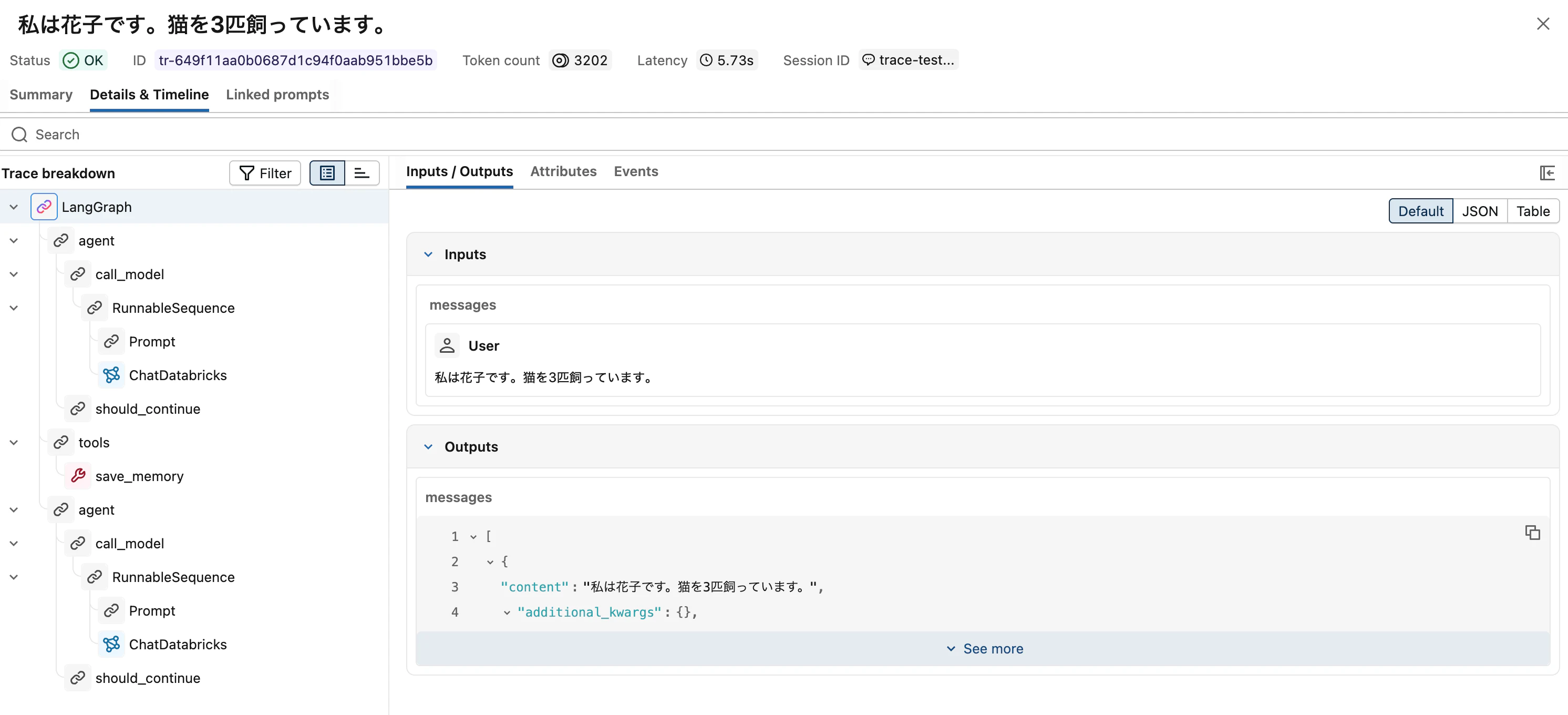Click the trace-test session ID tag
This screenshot has height=715, width=1568.
pos(908,60)
